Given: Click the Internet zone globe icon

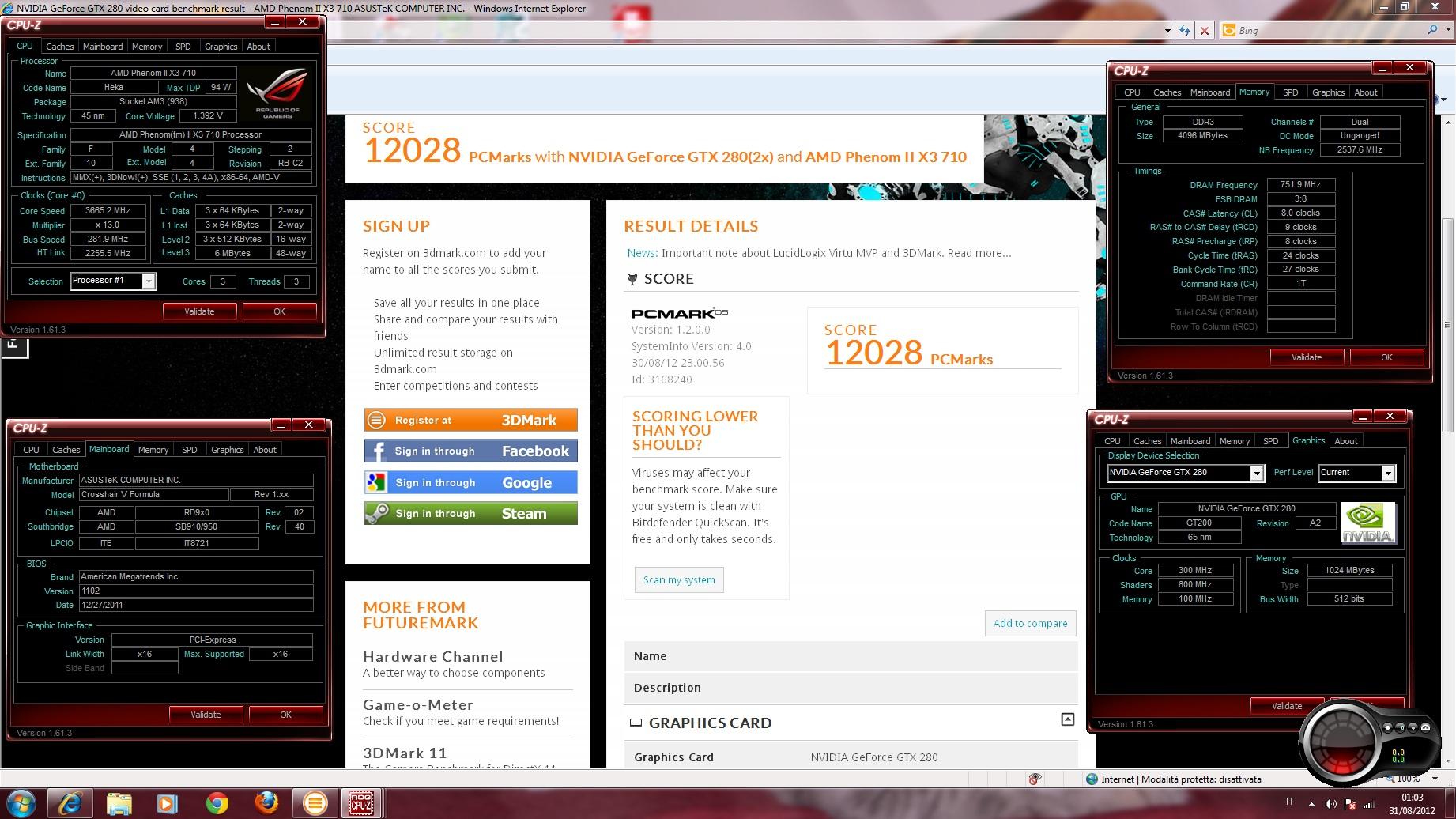Looking at the screenshot, I should (1092, 779).
